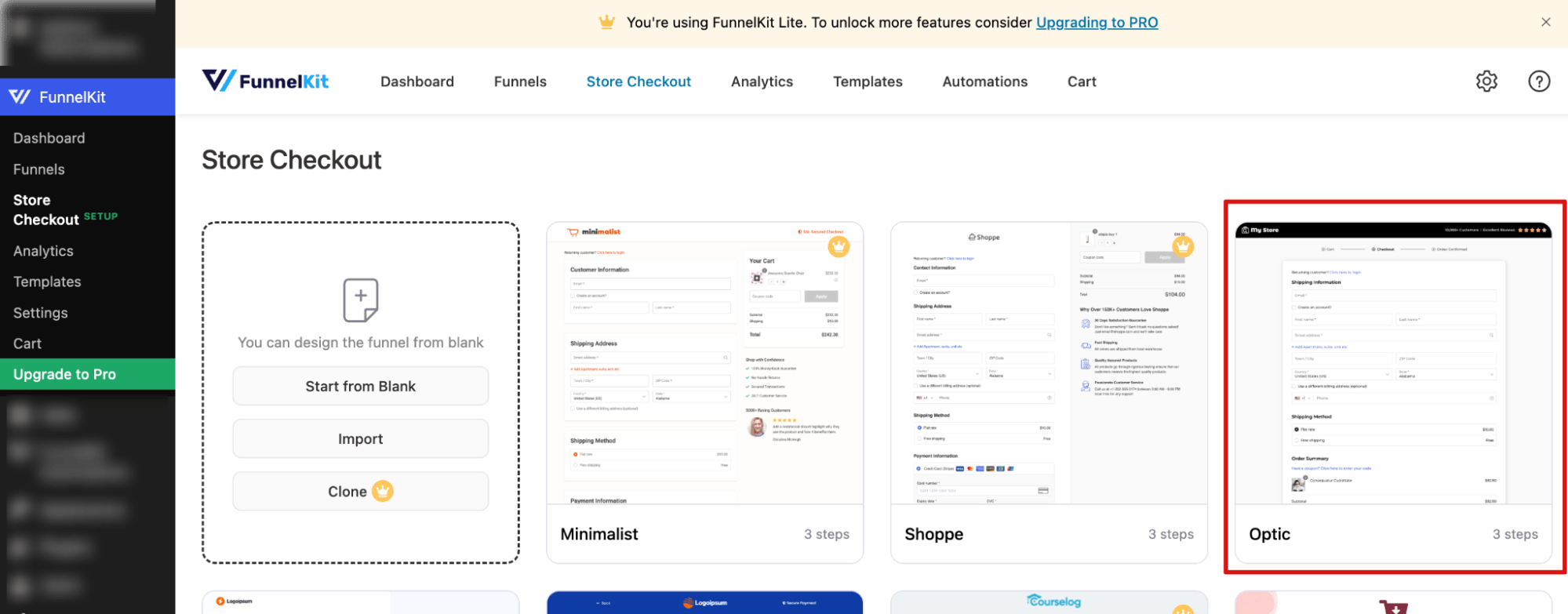Click the FunnelKit logo in top navigation
The image size is (1568, 614).
coord(266,81)
